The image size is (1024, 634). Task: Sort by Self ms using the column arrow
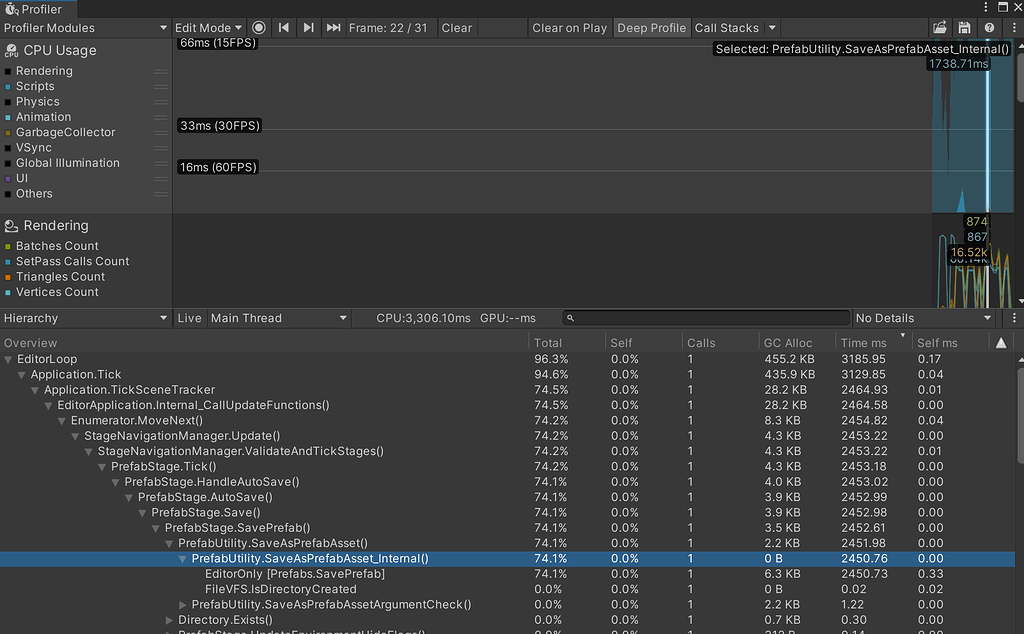[x=1002, y=341]
